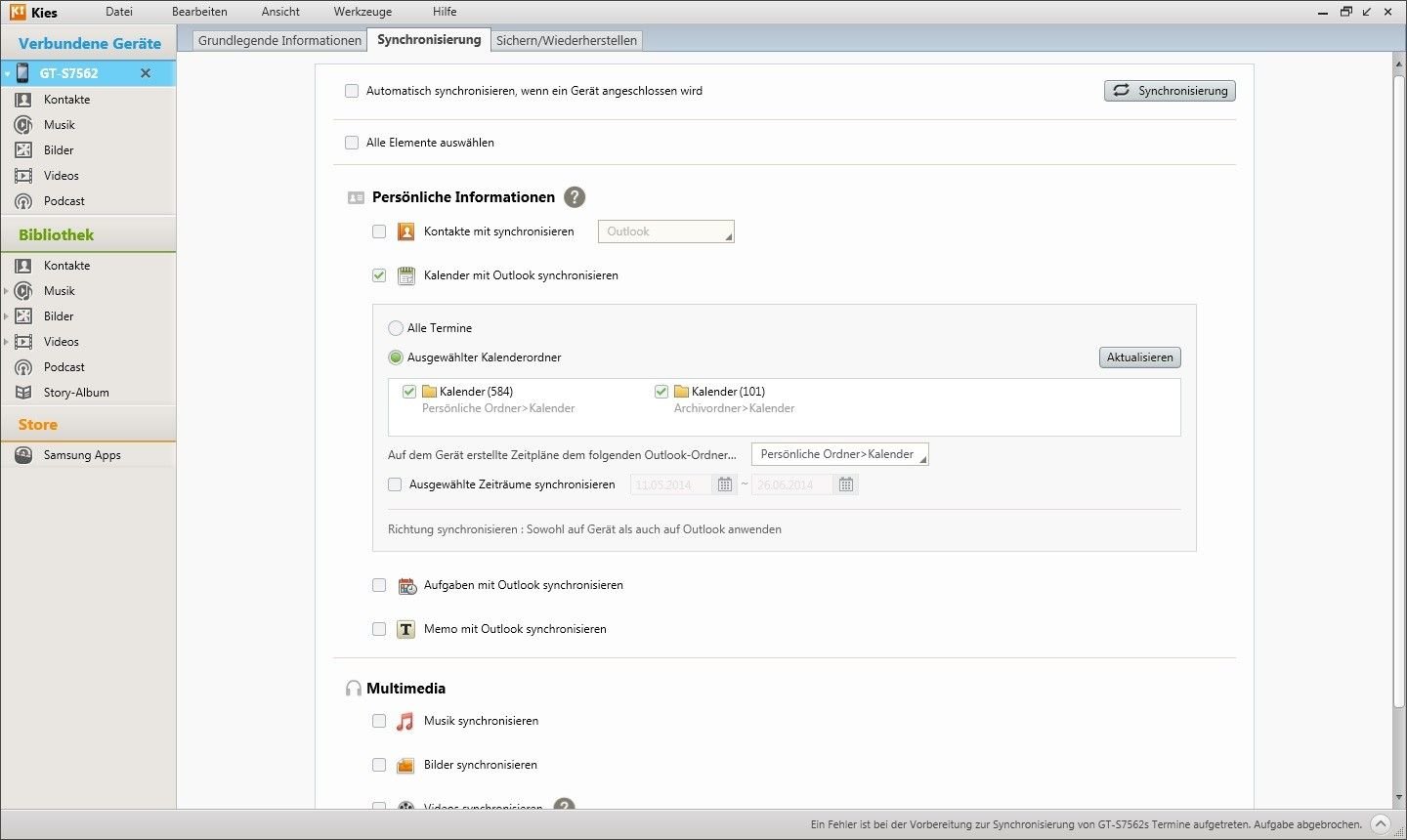The image size is (1407, 840).
Task: Click the Memo sync T icon
Action: tap(406, 630)
